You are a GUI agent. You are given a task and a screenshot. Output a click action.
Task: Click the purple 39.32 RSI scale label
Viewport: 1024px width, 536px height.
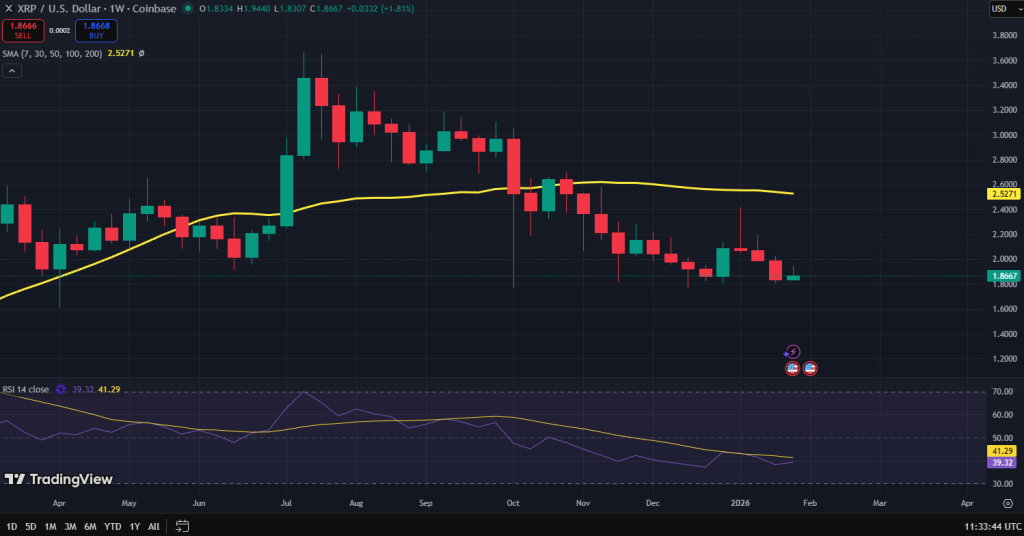(1002, 463)
